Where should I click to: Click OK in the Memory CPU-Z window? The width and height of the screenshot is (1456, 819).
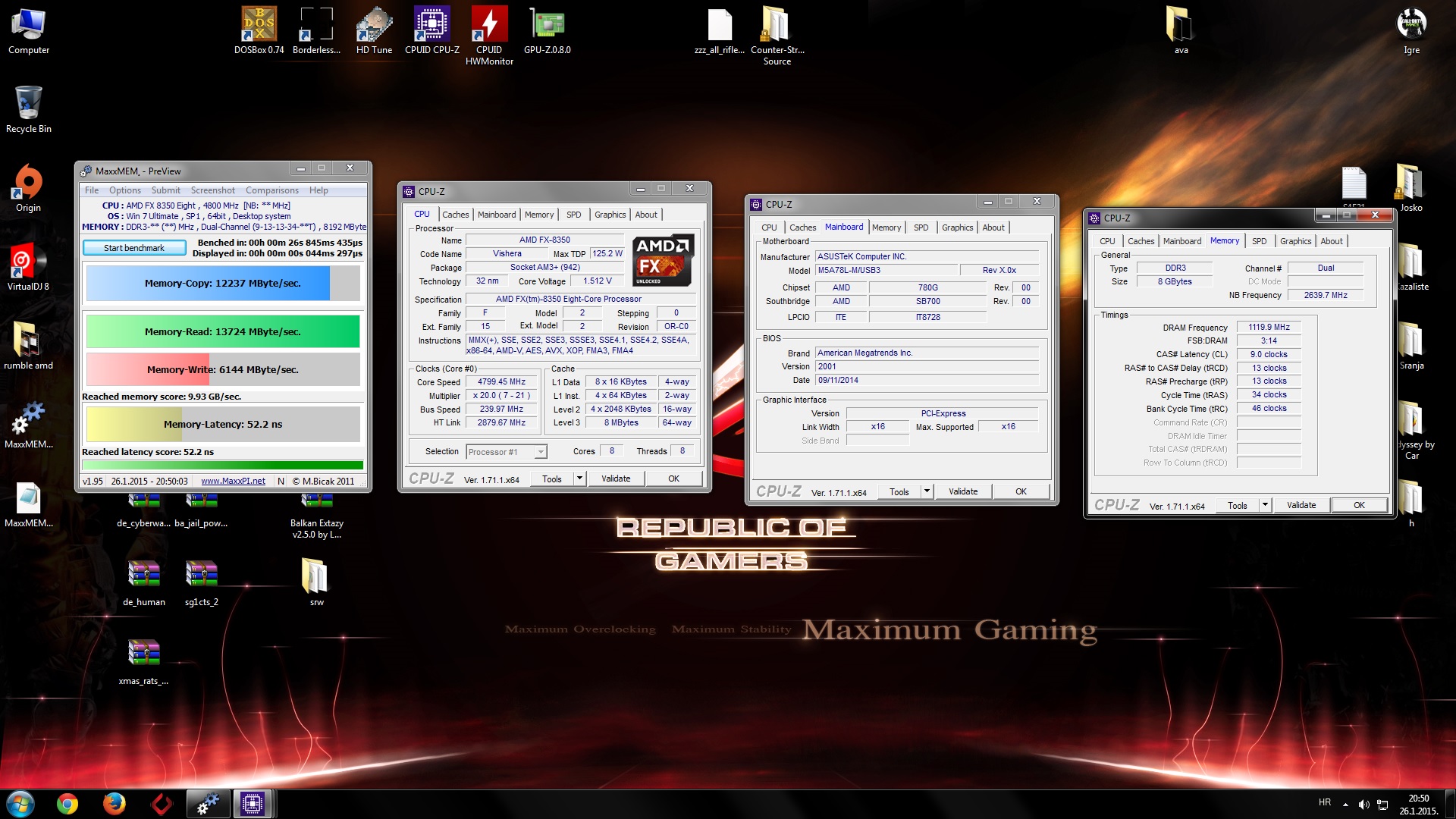click(1359, 505)
